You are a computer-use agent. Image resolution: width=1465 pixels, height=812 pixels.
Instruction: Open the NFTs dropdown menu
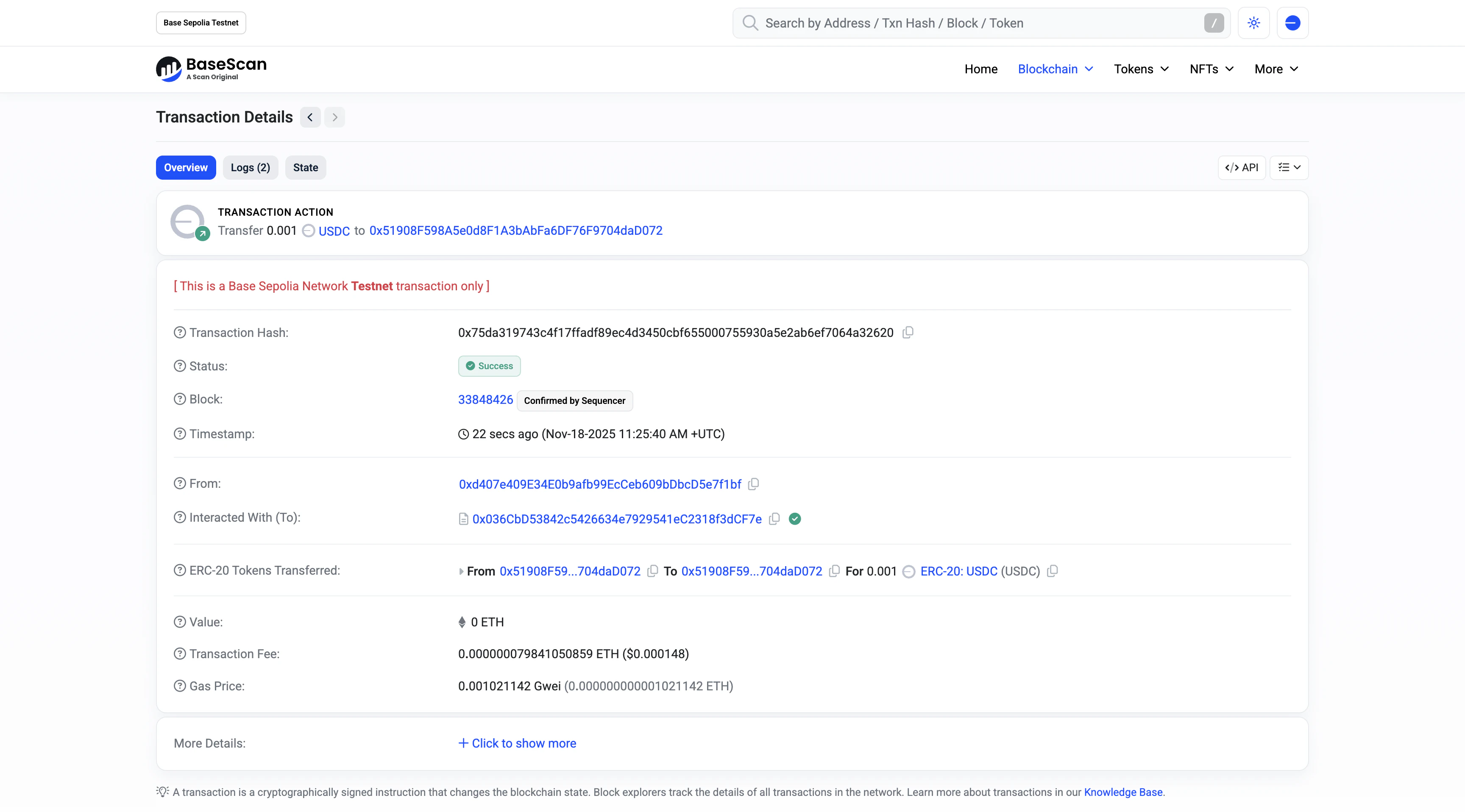coord(1212,69)
